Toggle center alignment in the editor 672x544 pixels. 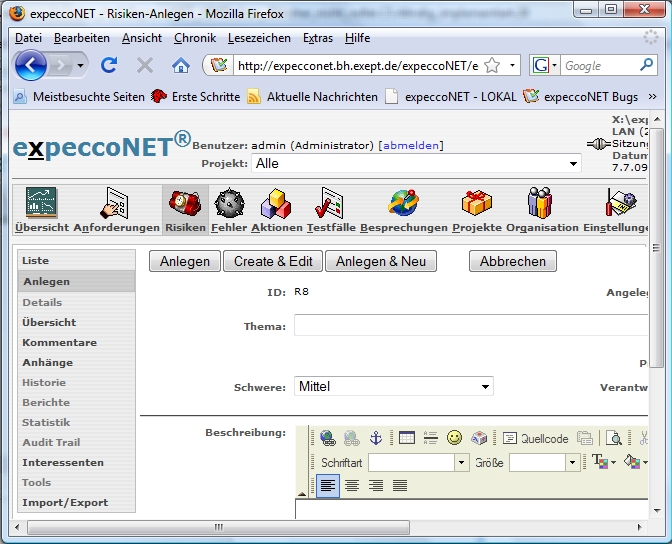pos(352,486)
